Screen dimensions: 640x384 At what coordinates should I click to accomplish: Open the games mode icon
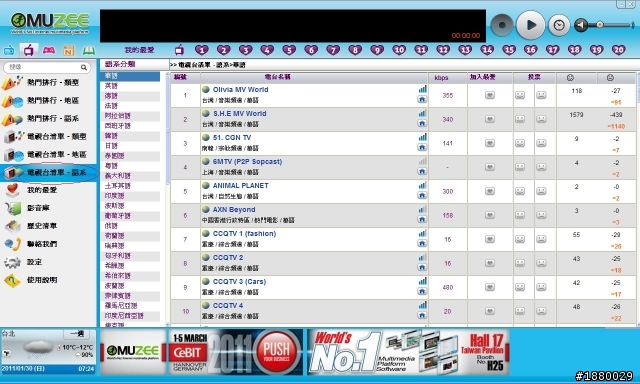pos(49,50)
